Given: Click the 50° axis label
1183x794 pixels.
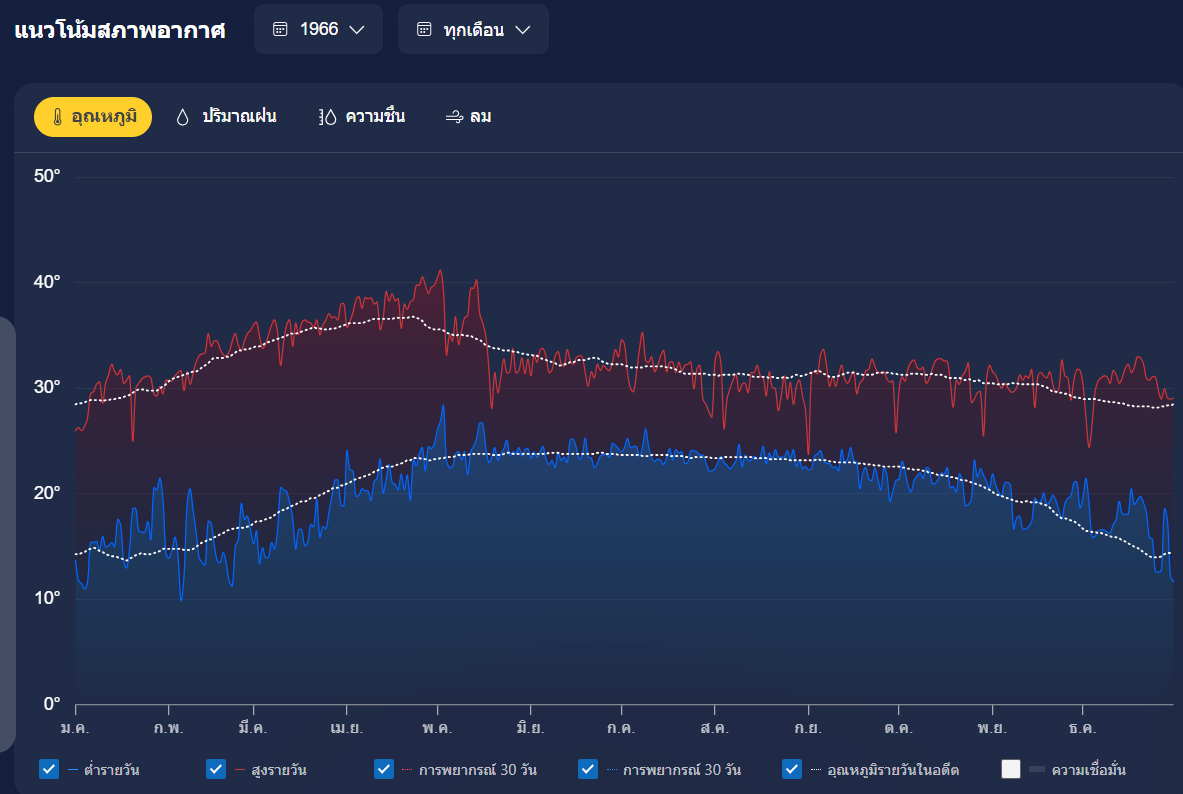Looking at the screenshot, I should click(47, 176).
